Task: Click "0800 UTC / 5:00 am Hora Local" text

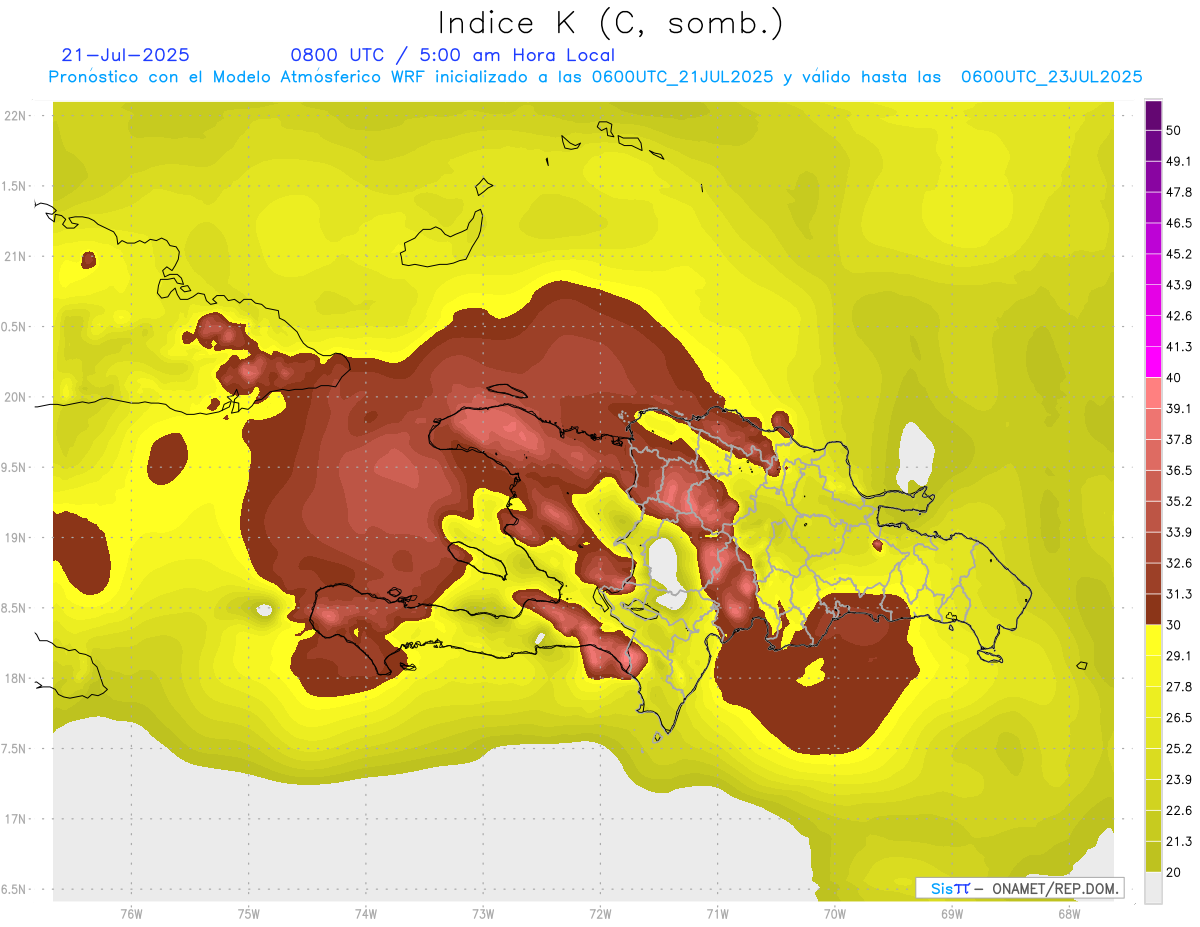Action: pos(452,55)
